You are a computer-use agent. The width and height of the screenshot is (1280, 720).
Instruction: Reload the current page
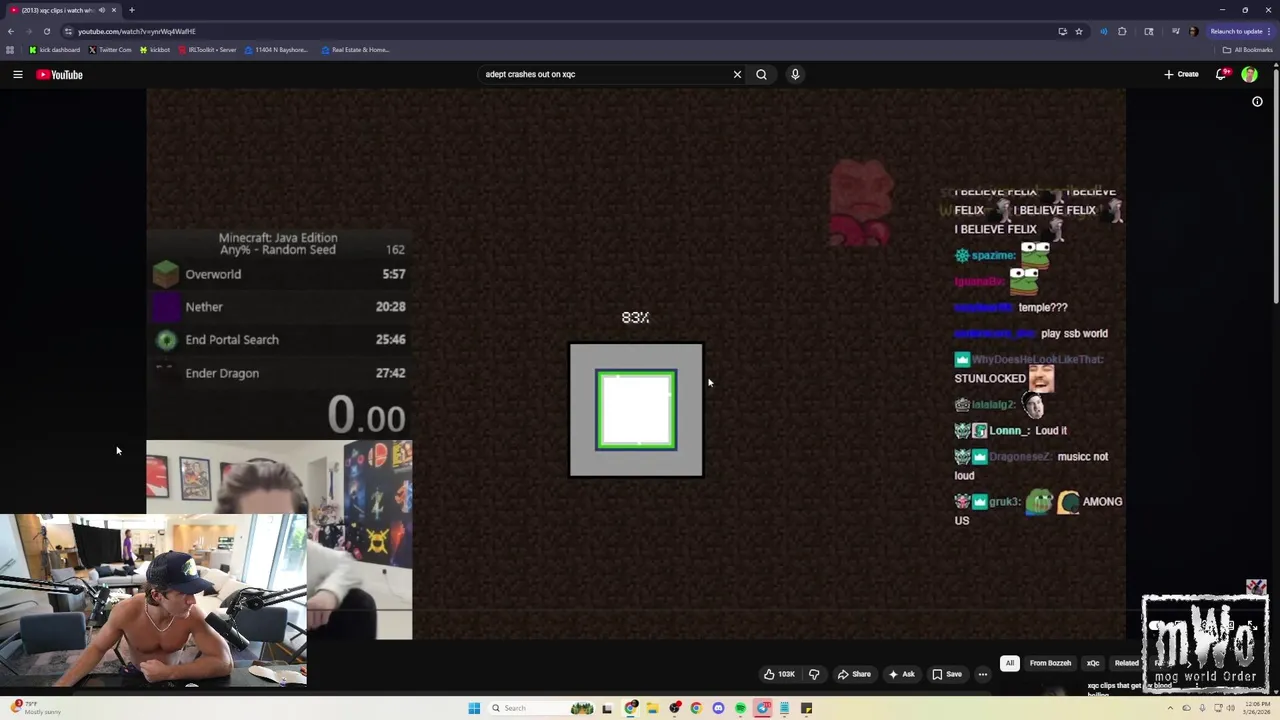(x=46, y=31)
